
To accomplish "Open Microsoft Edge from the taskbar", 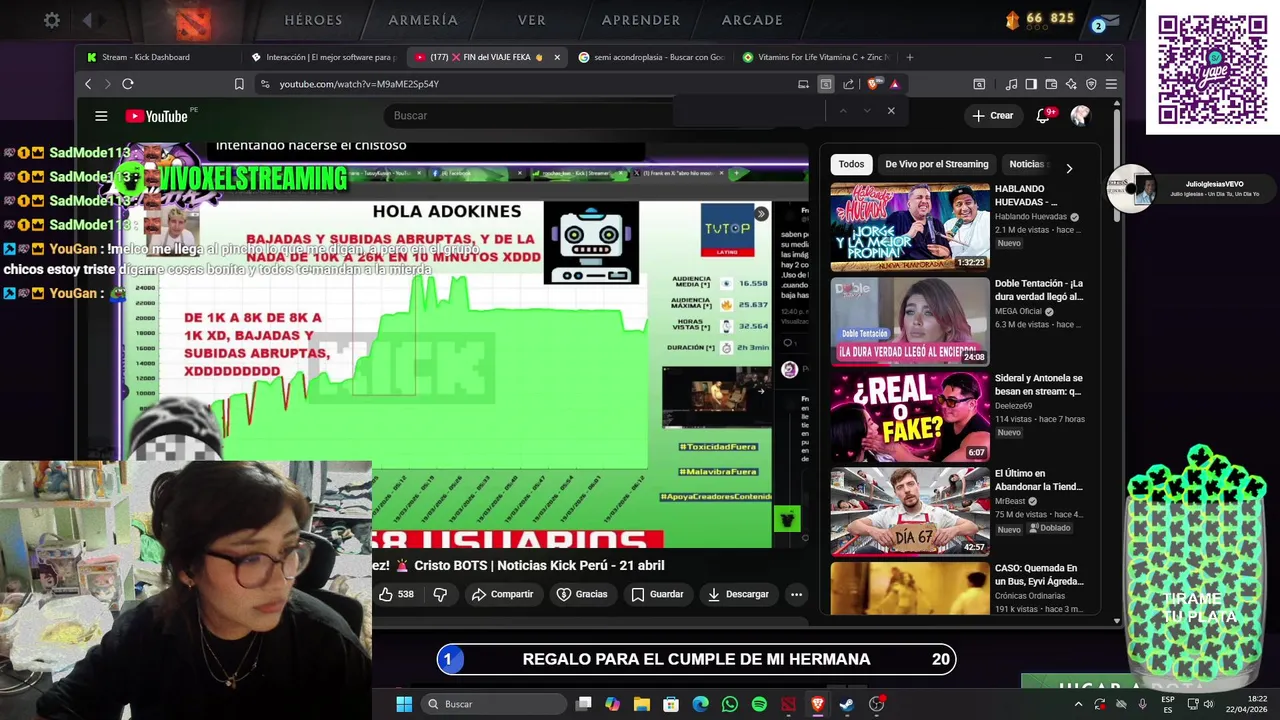I will coord(700,704).
